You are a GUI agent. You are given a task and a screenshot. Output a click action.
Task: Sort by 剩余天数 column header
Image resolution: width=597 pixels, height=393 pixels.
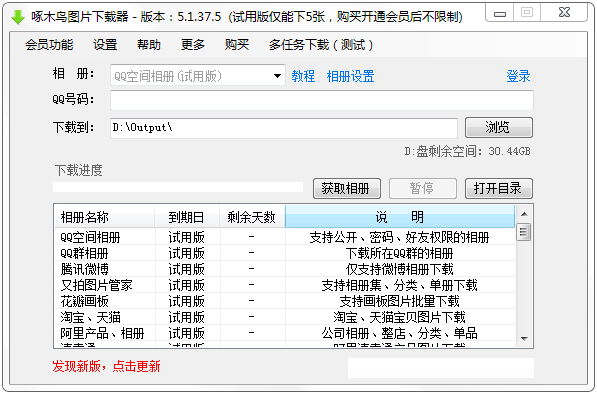click(x=252, y=217)
